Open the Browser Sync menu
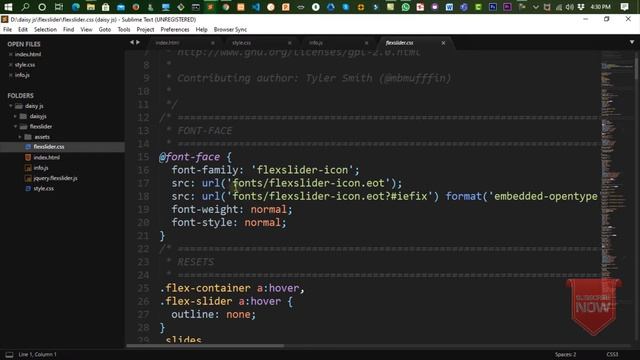Screen dimensions: 640x360 coord(230,29)
